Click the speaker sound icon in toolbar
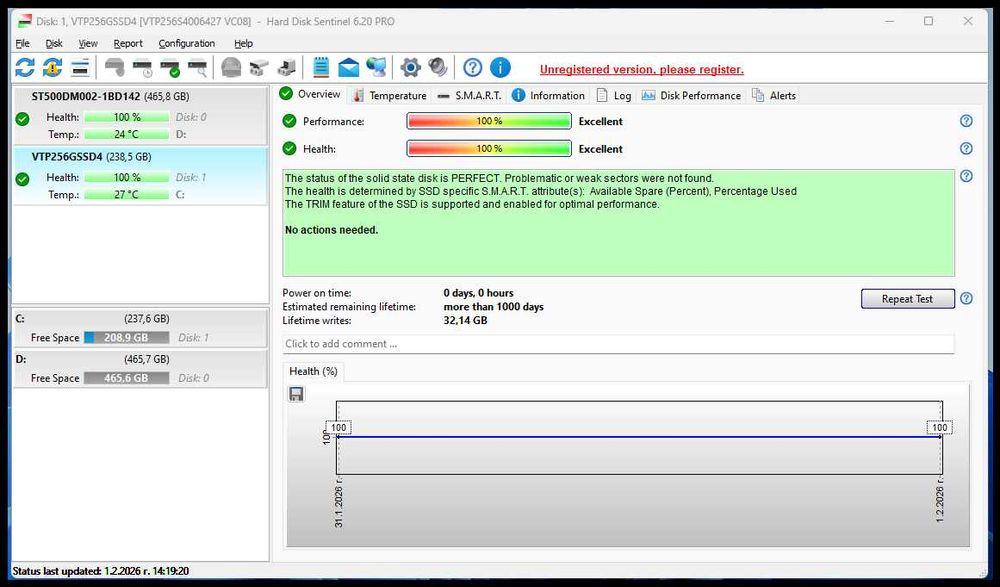Screen dimensions: 1000x587 (438, 67)
